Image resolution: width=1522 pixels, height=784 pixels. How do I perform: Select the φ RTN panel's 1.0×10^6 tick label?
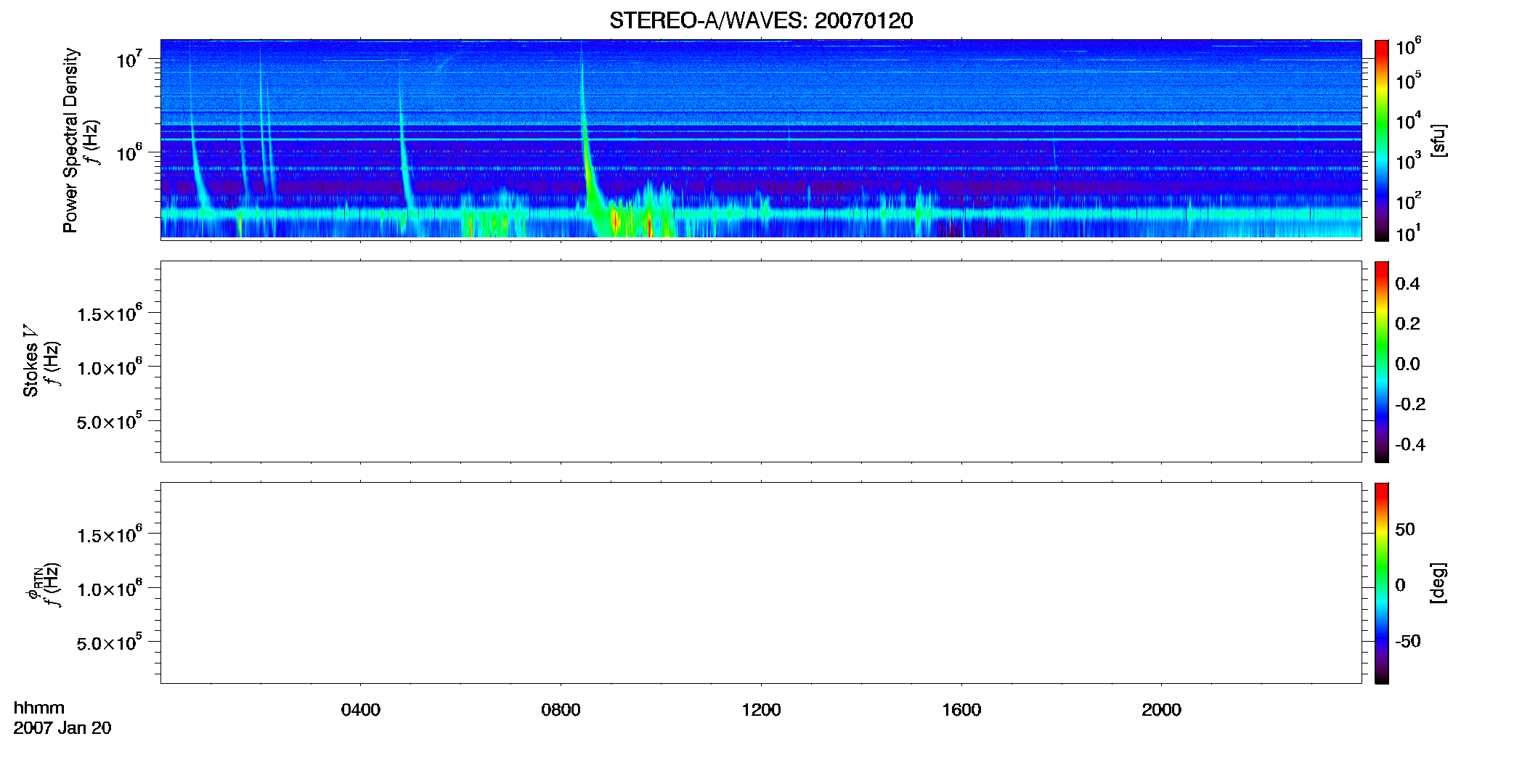point(110,588)
